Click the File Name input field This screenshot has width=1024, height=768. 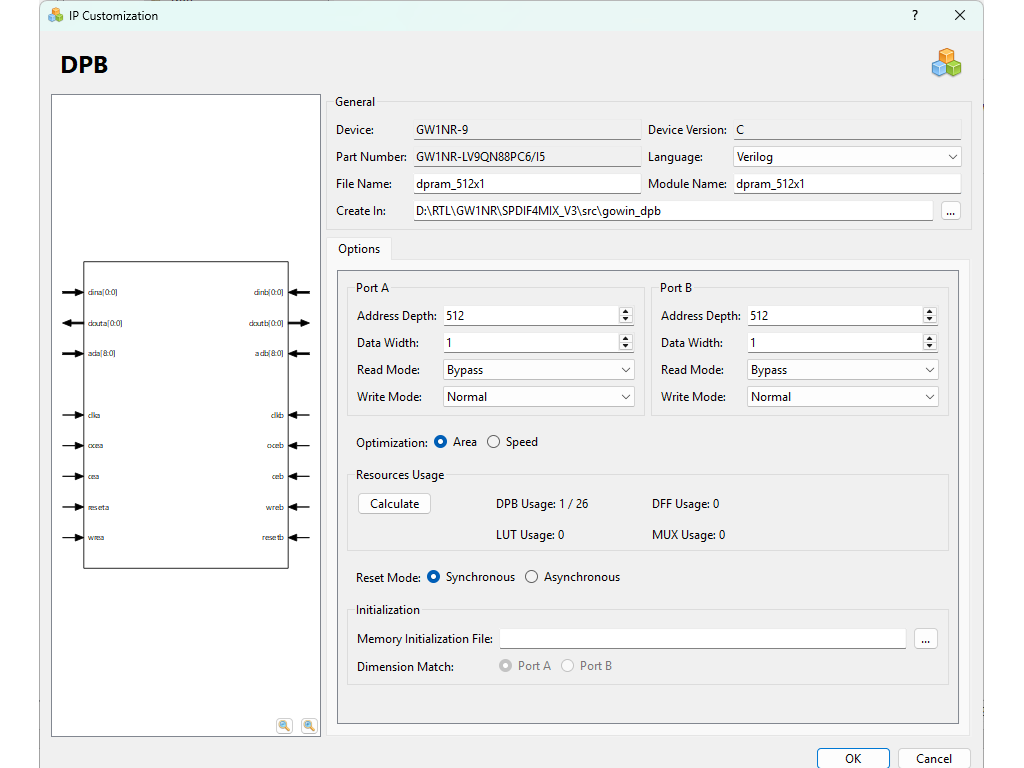click(526, 184)
